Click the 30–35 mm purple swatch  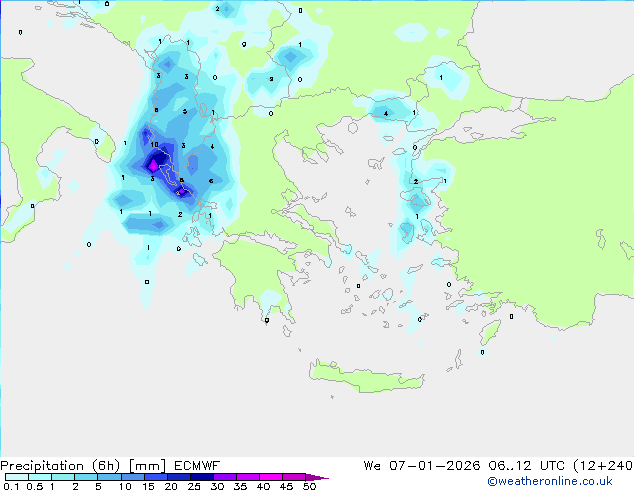point(224,477)
